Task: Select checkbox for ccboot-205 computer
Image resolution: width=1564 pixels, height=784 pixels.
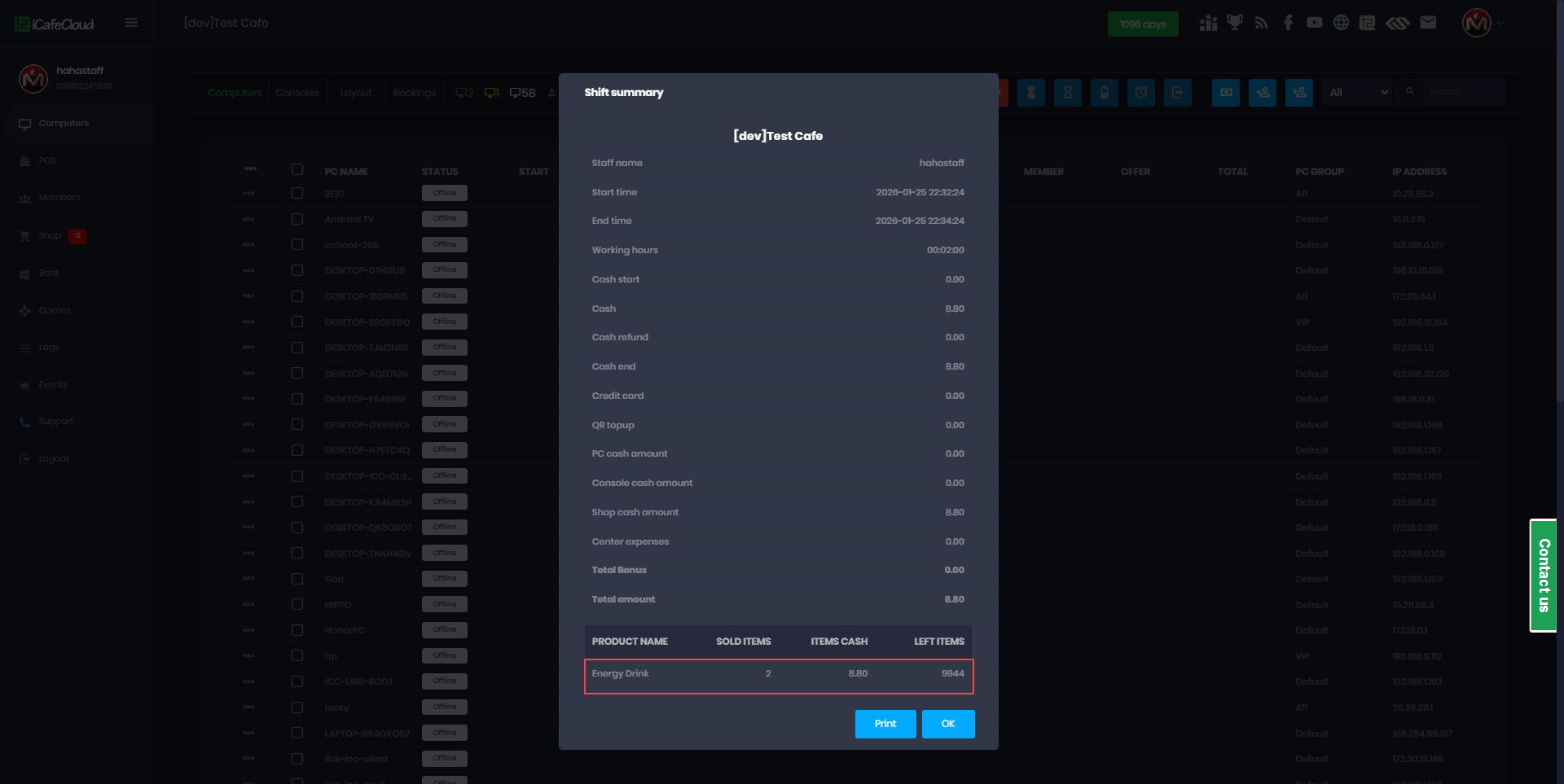Action: click(297, 245)
